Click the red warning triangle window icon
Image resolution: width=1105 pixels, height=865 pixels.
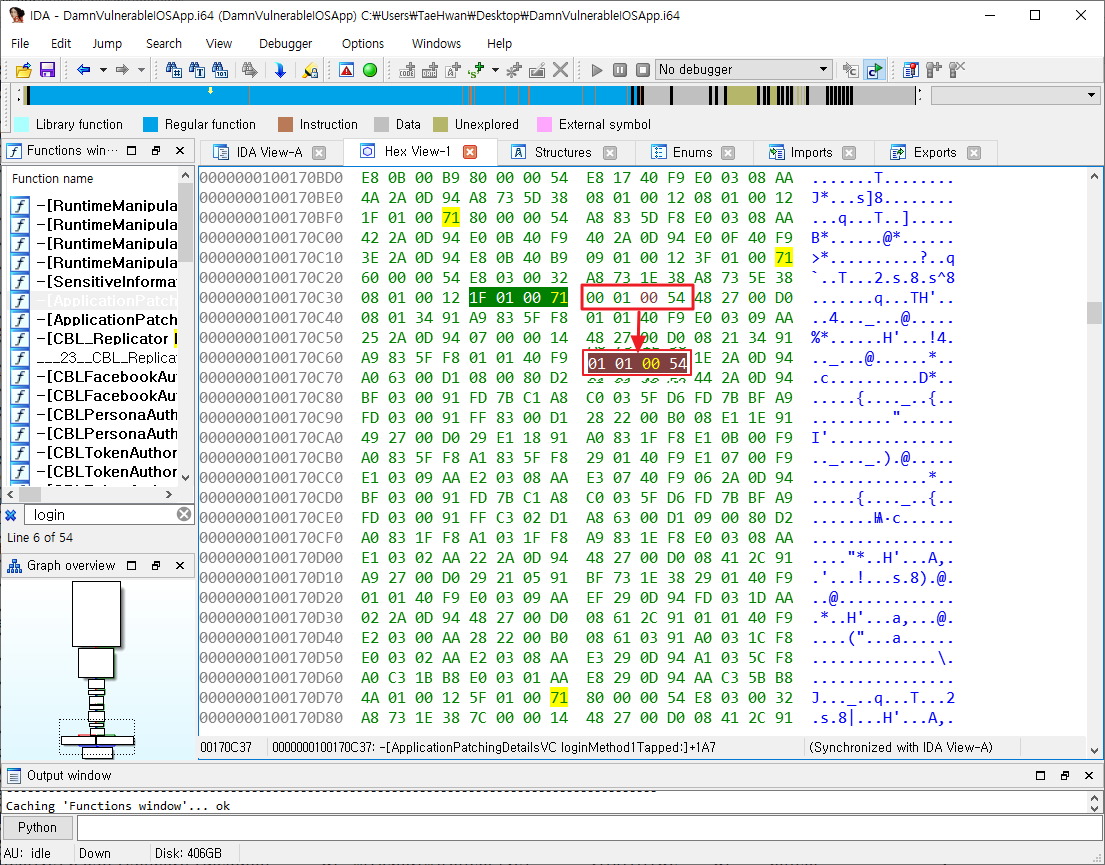tap(346, 70)
